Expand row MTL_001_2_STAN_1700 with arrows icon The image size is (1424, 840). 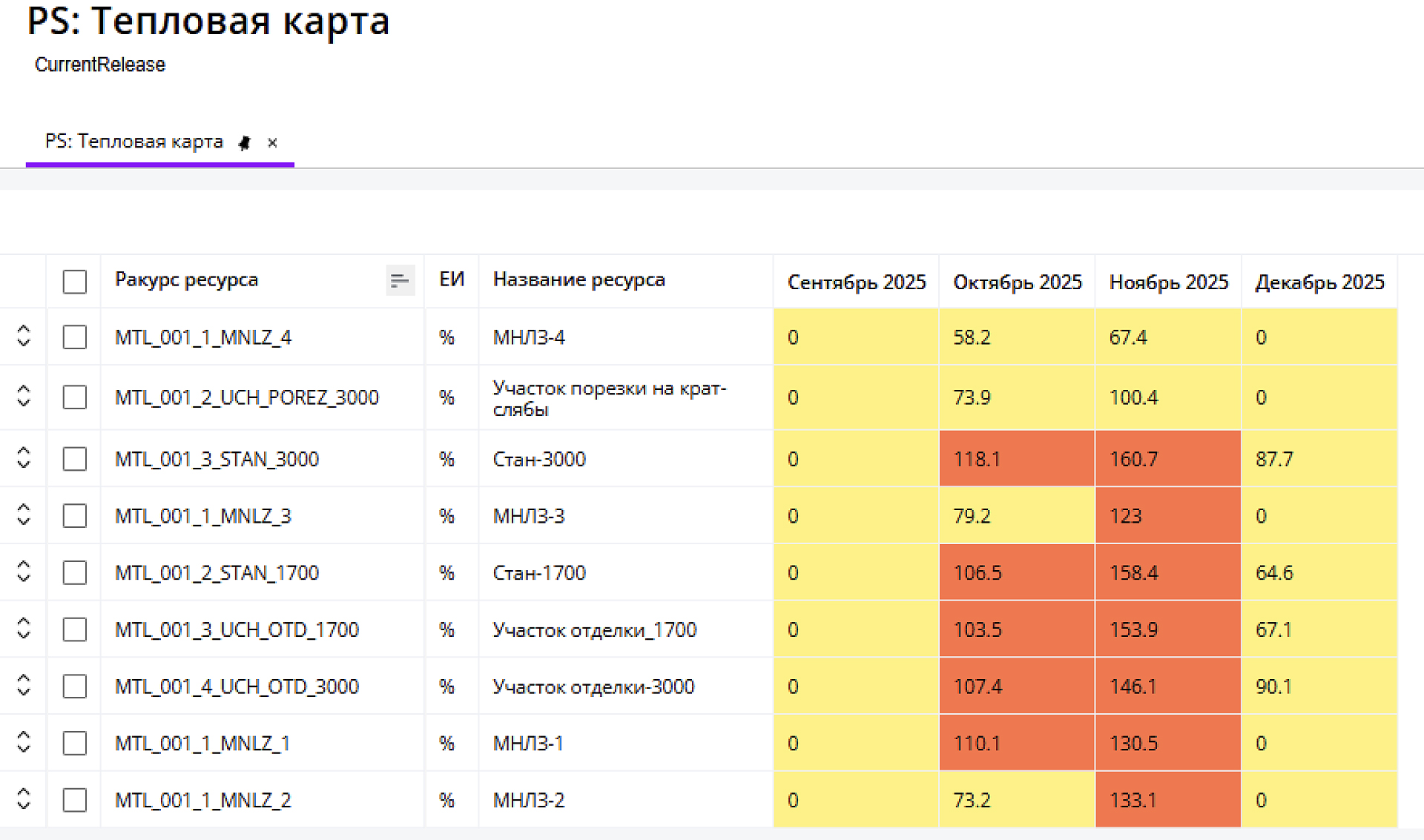pos(24,571)
